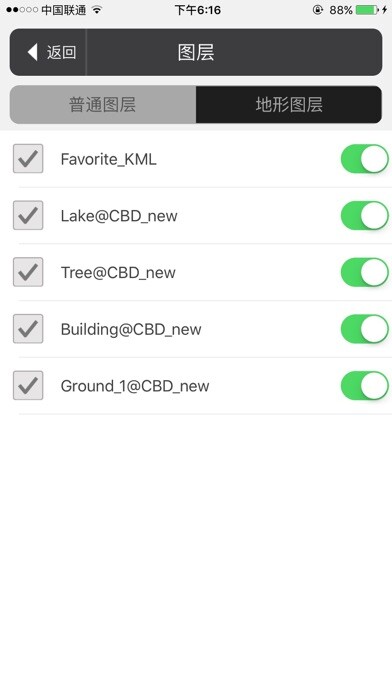Tap the rotation lock status icon

pos(318,9)
